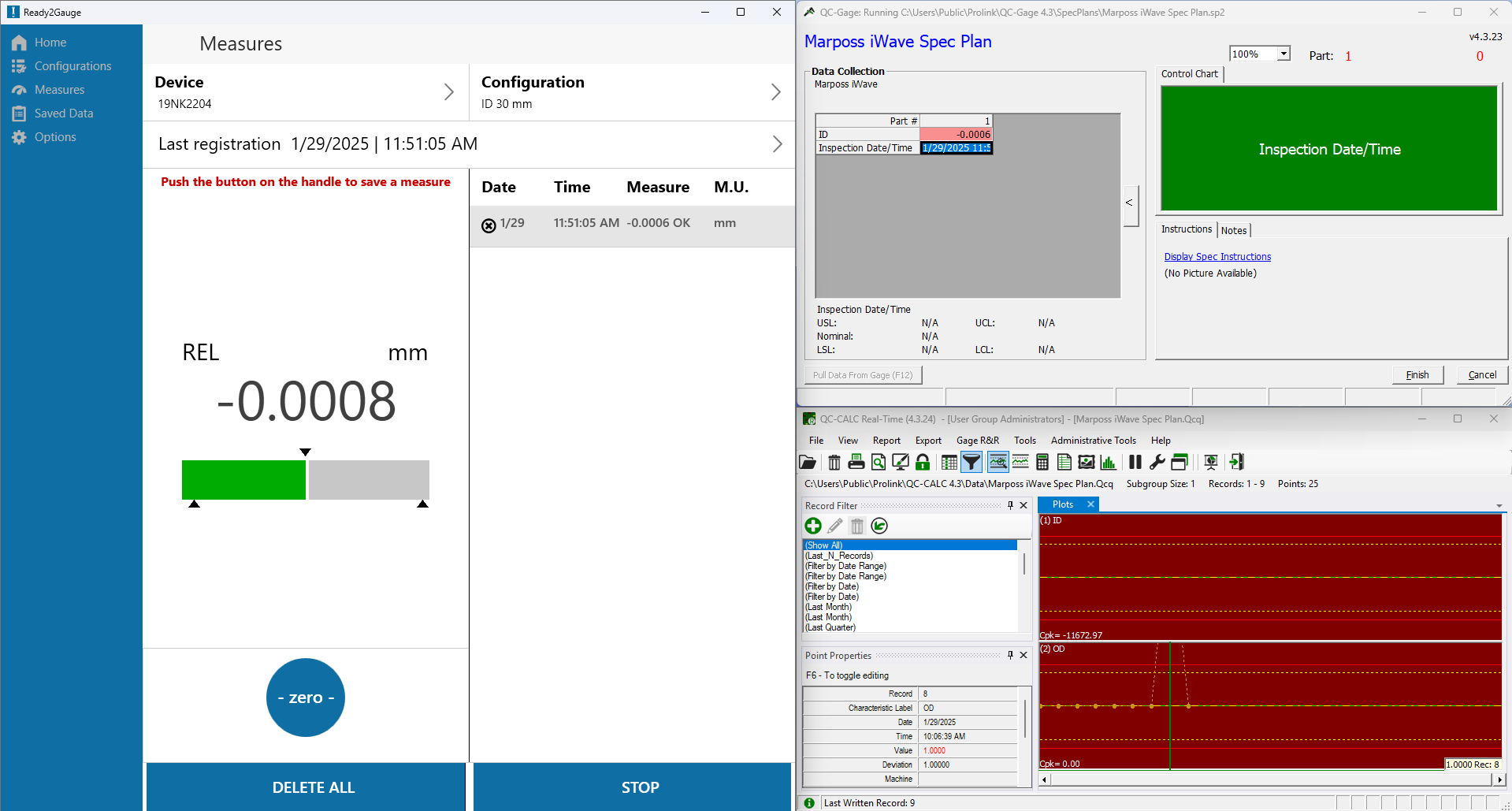Open Display Spec Instructions link
This screenshot has width=1512, height=811.
(x=1217, y=257)
